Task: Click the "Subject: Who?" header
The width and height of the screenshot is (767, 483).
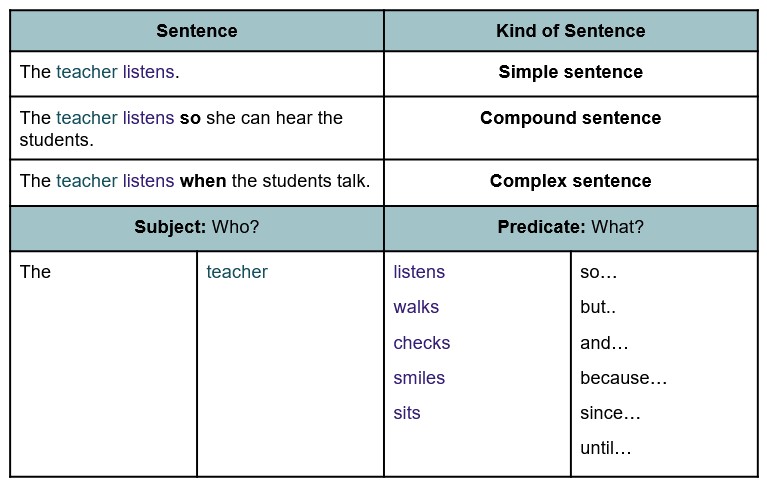Action: (x=197, y=227)
